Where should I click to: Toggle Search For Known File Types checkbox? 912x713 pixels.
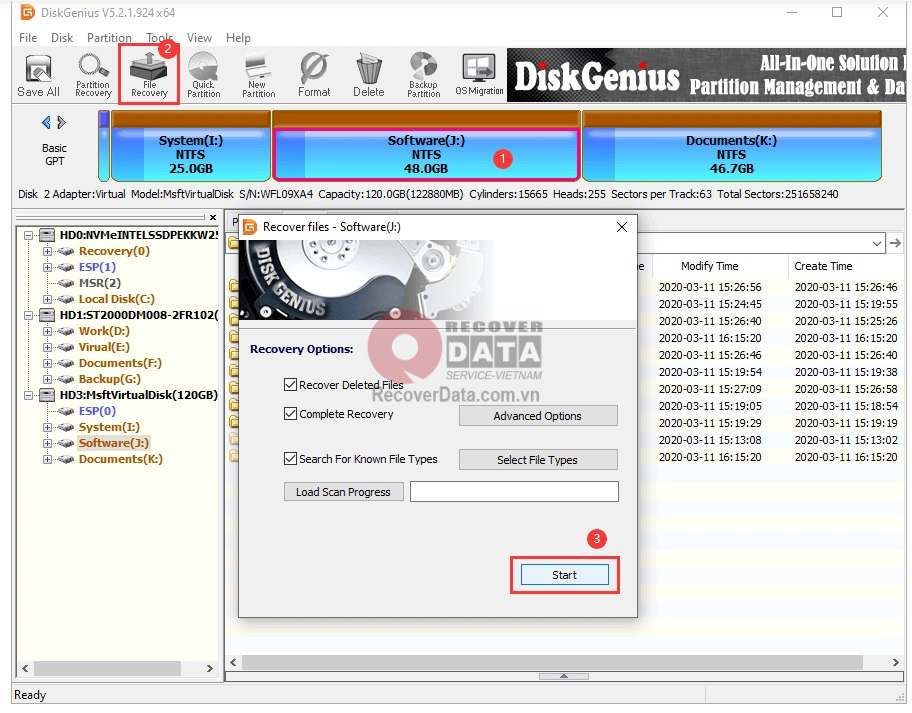click(x=290, y=458)
